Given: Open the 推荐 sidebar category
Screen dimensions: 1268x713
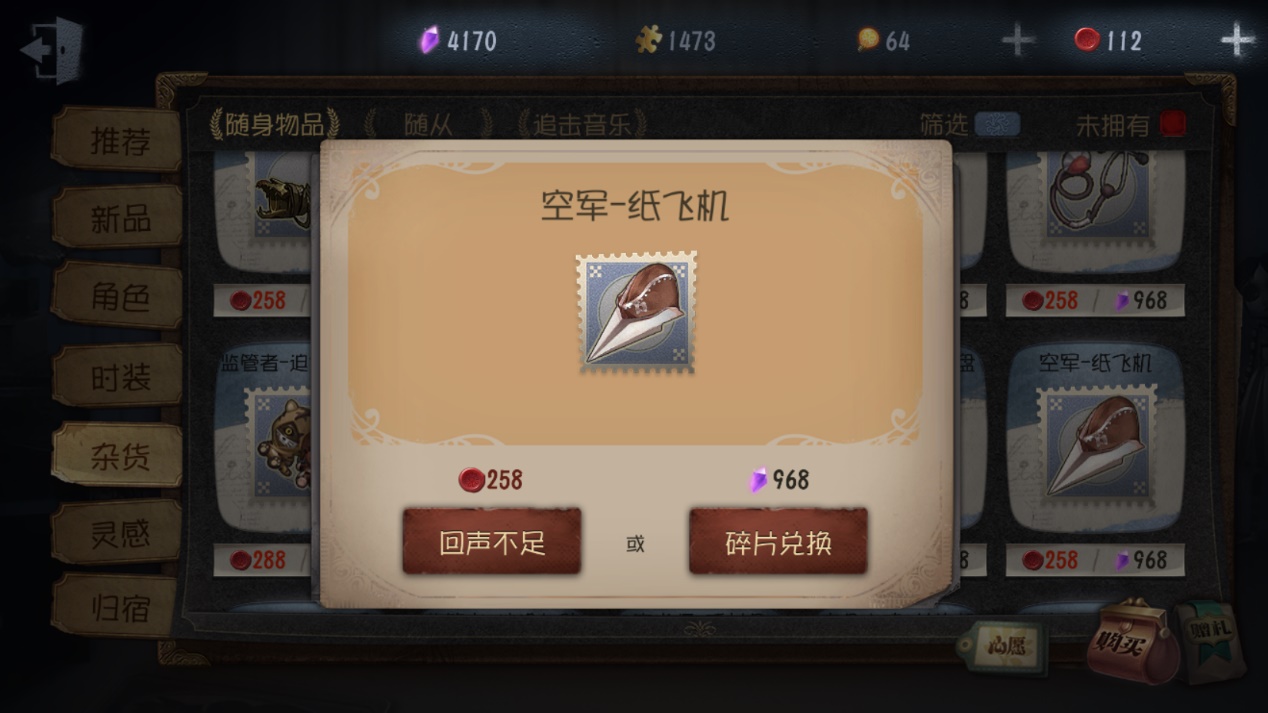Looking at the screenshot, I should [118, 139].
